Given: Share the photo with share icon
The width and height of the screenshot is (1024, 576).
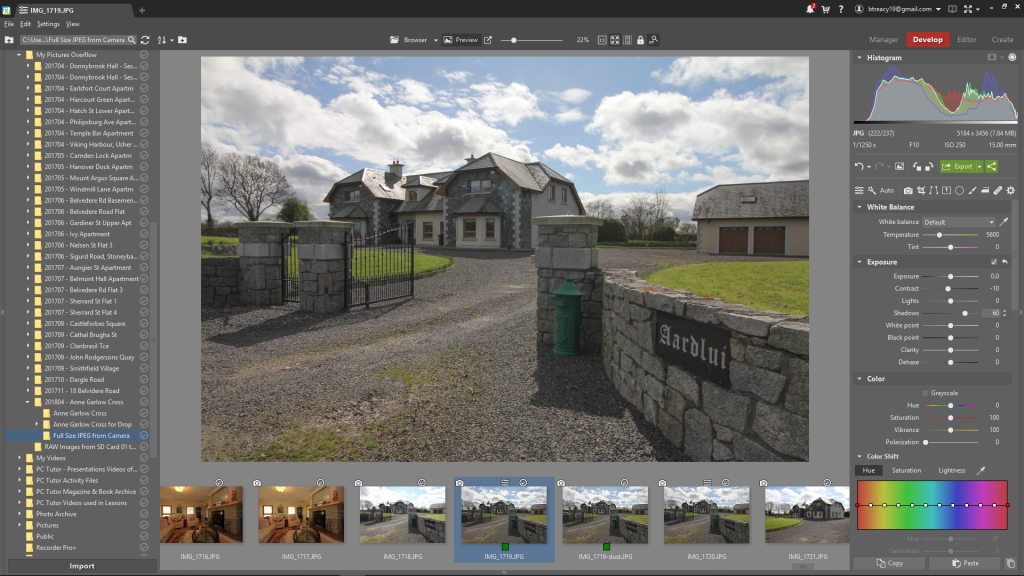Looking at the screenshot, I should point(991,167).
